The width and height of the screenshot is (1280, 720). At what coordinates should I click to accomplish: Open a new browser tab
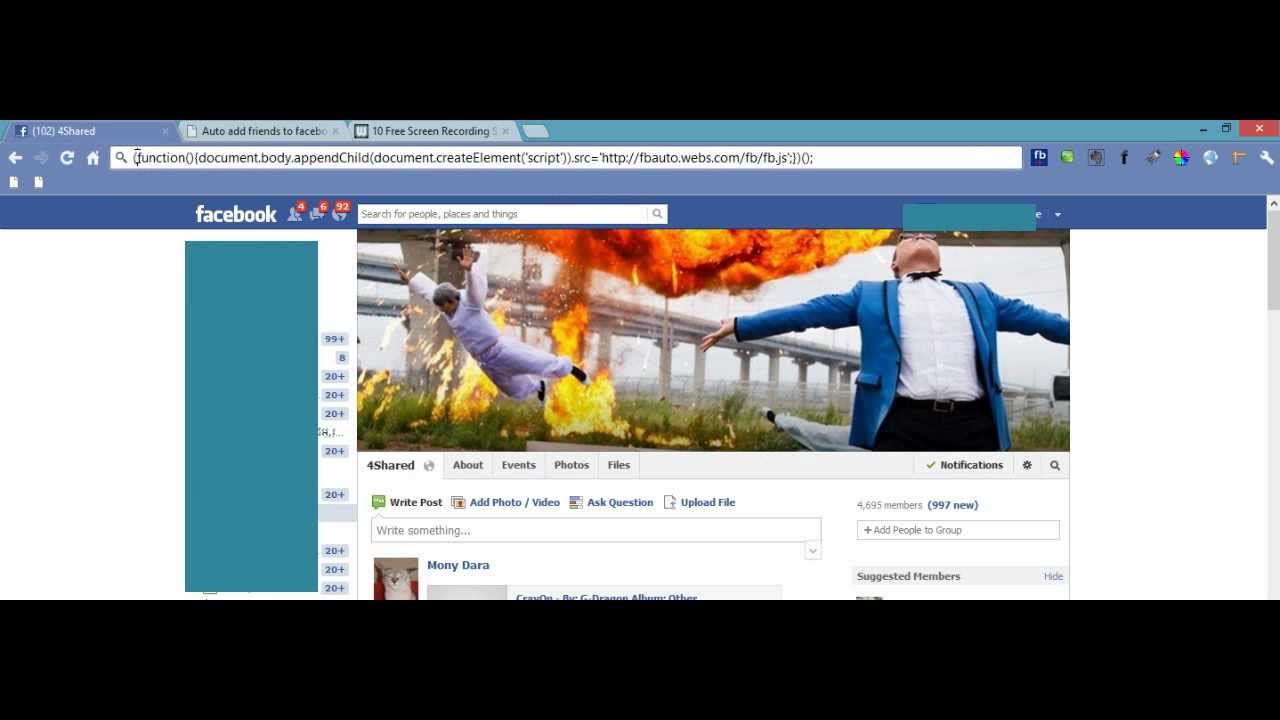[536, 131]
